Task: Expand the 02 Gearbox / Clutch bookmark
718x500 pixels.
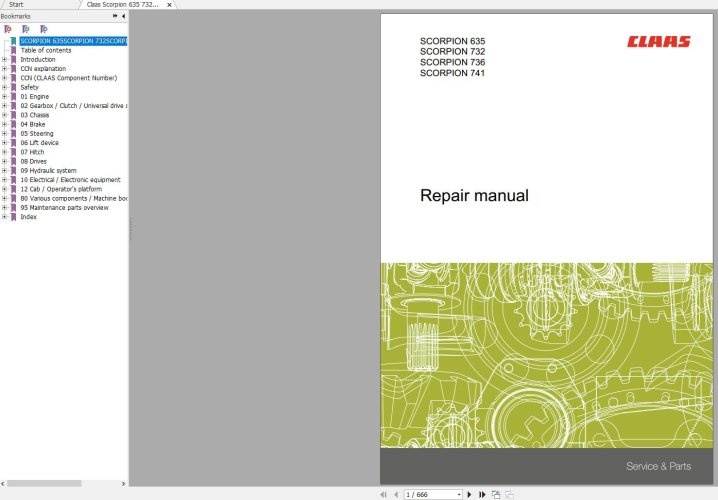Action: click(4, 106)
